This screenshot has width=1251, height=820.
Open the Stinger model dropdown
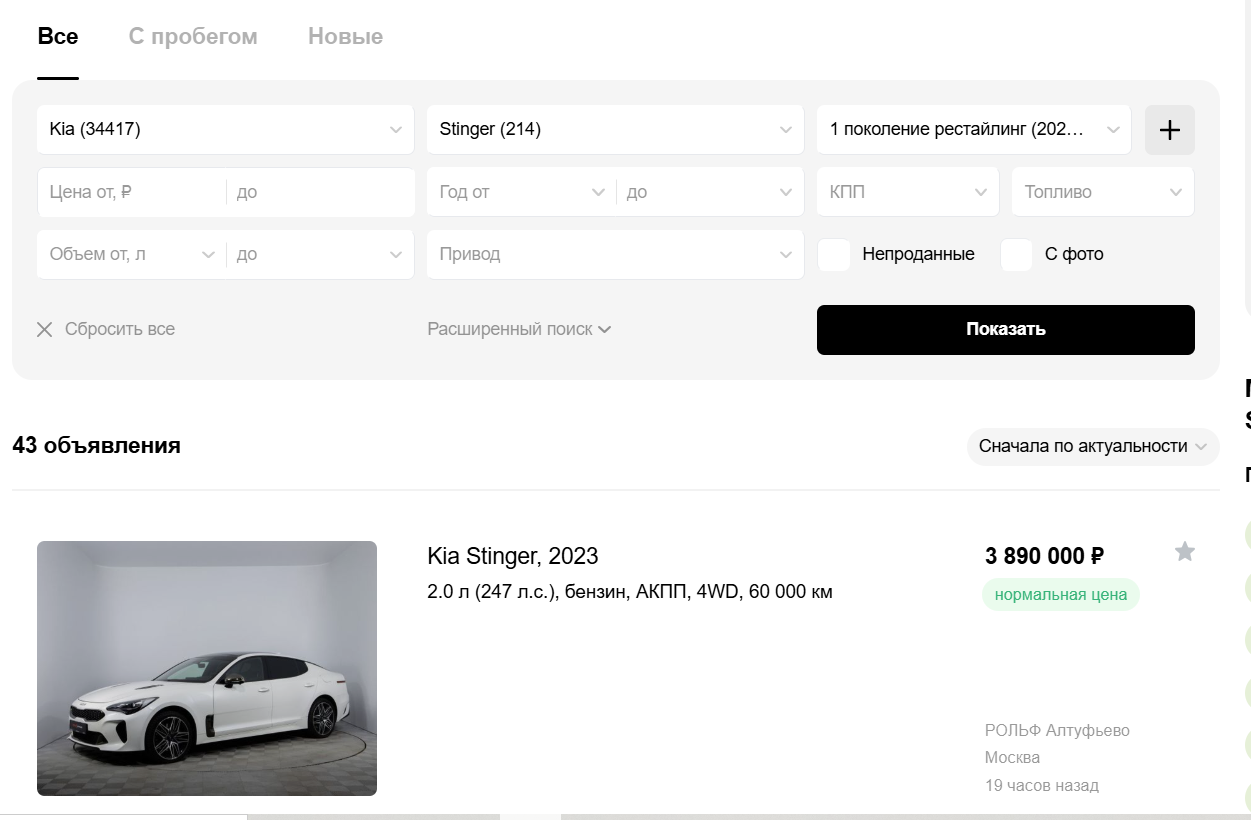614,130
